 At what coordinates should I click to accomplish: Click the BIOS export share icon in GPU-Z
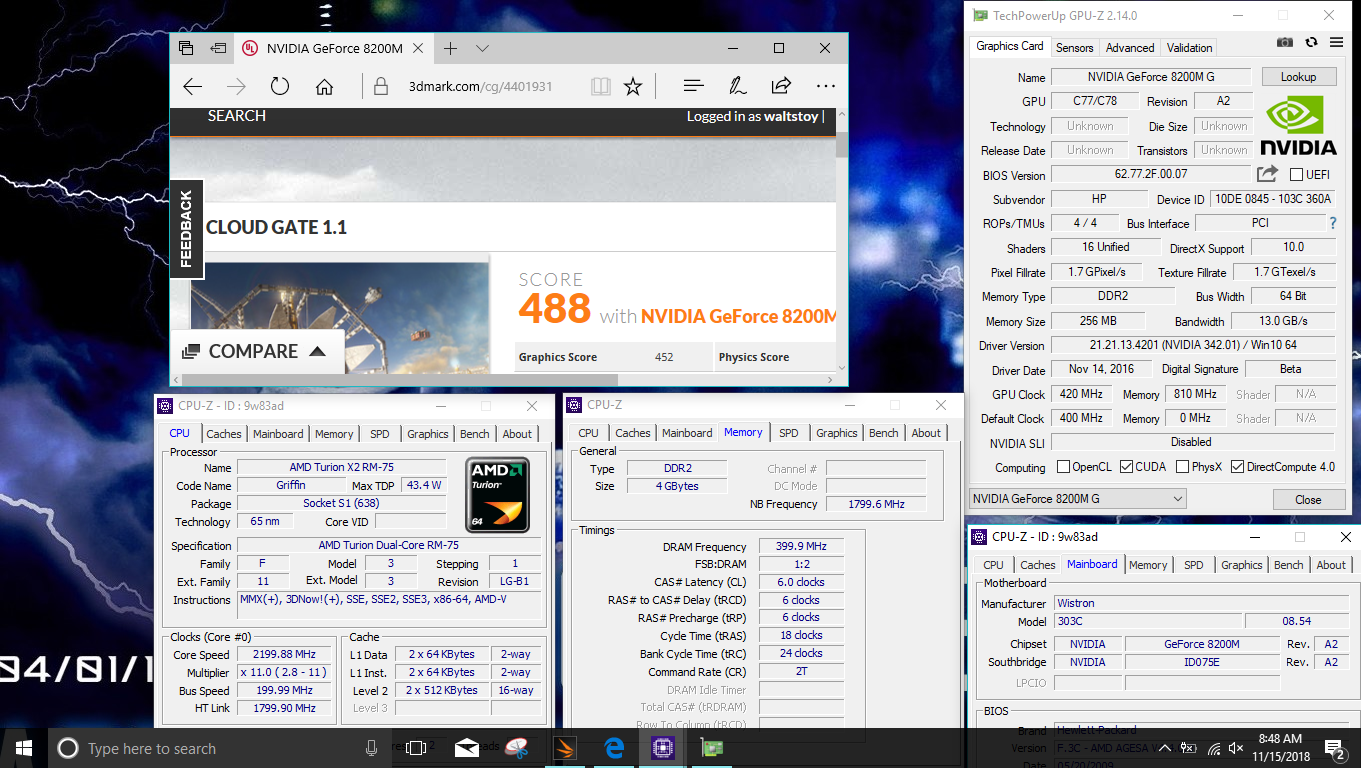(x=1268, y=174)
